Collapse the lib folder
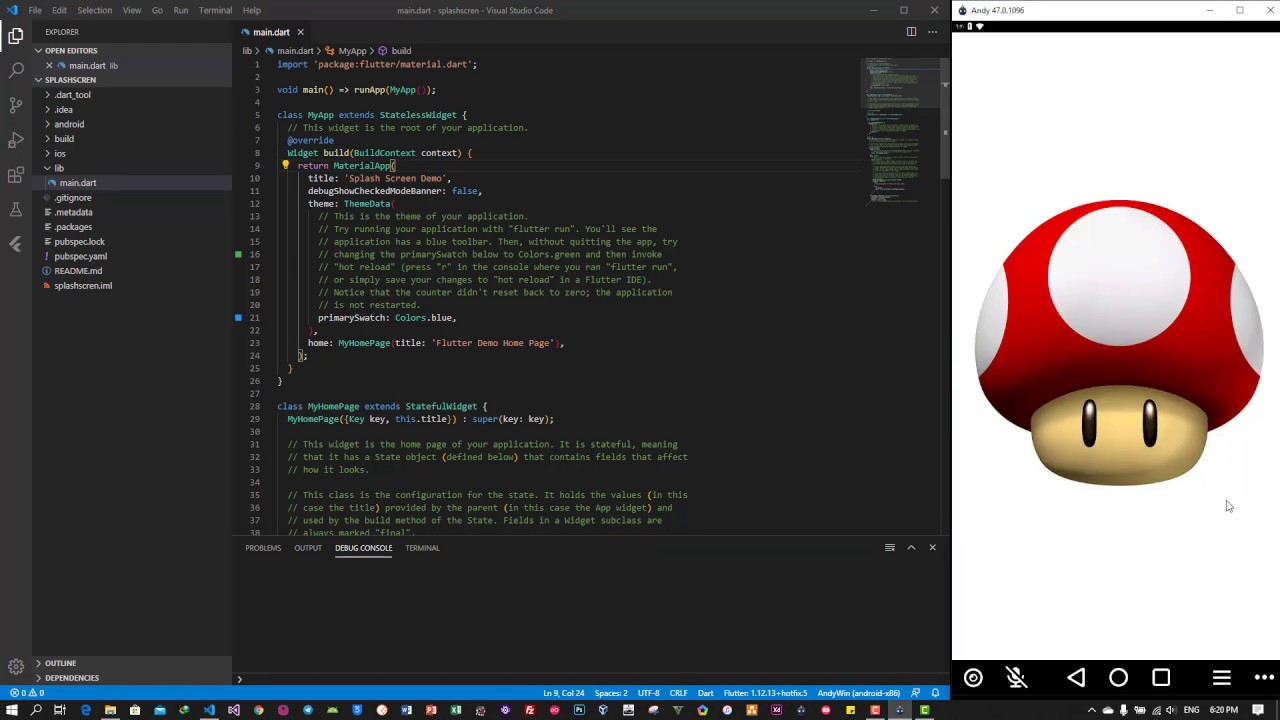The height and width of the screenshot is (720, 1280). coord(58,168)
